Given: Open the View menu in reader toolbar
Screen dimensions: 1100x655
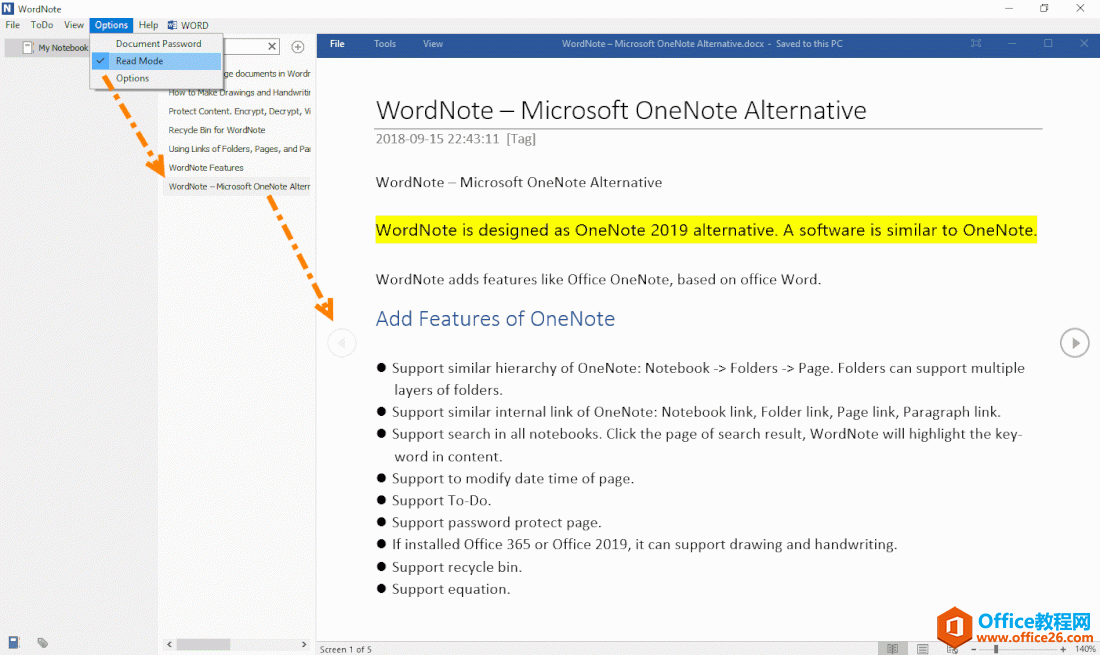Looking at the screenshot, I should 433,44.
